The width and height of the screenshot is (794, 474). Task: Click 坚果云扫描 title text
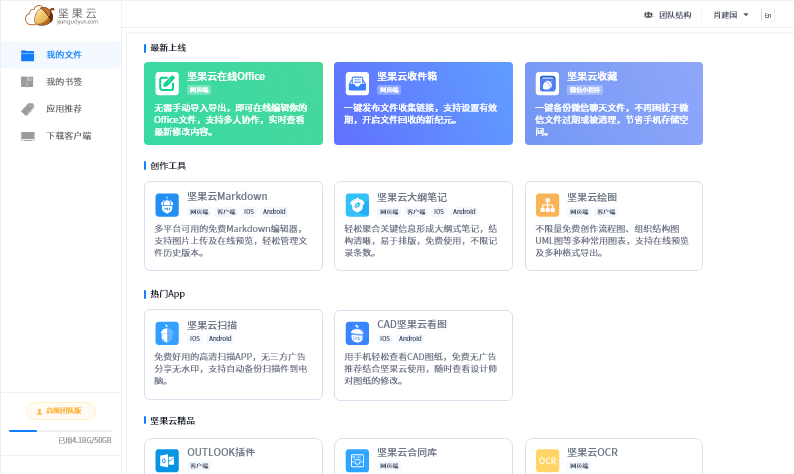pyautogui.click(x=212, y=325)
